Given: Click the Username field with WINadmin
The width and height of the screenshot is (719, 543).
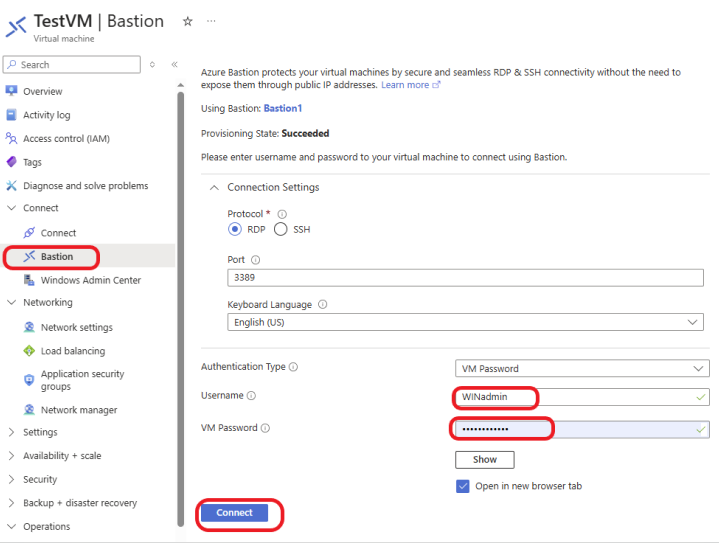Looking at the screenshot, I should tap(582, 397).
